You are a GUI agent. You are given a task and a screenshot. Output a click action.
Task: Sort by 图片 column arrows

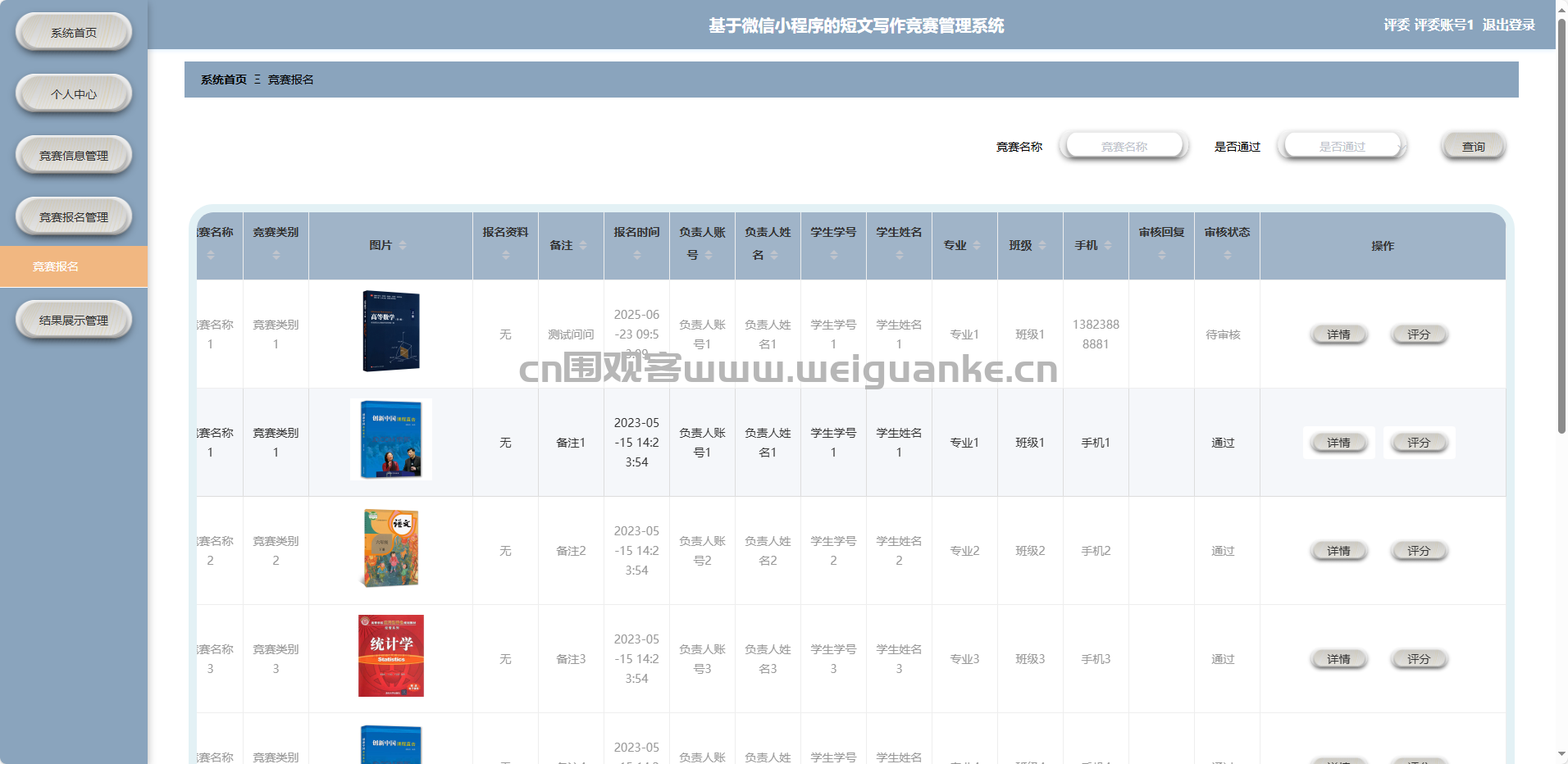point(402,245)
